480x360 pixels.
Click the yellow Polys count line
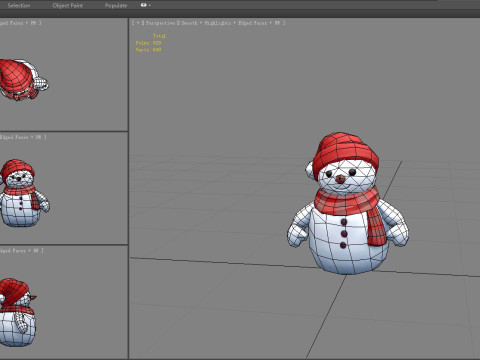148,43
